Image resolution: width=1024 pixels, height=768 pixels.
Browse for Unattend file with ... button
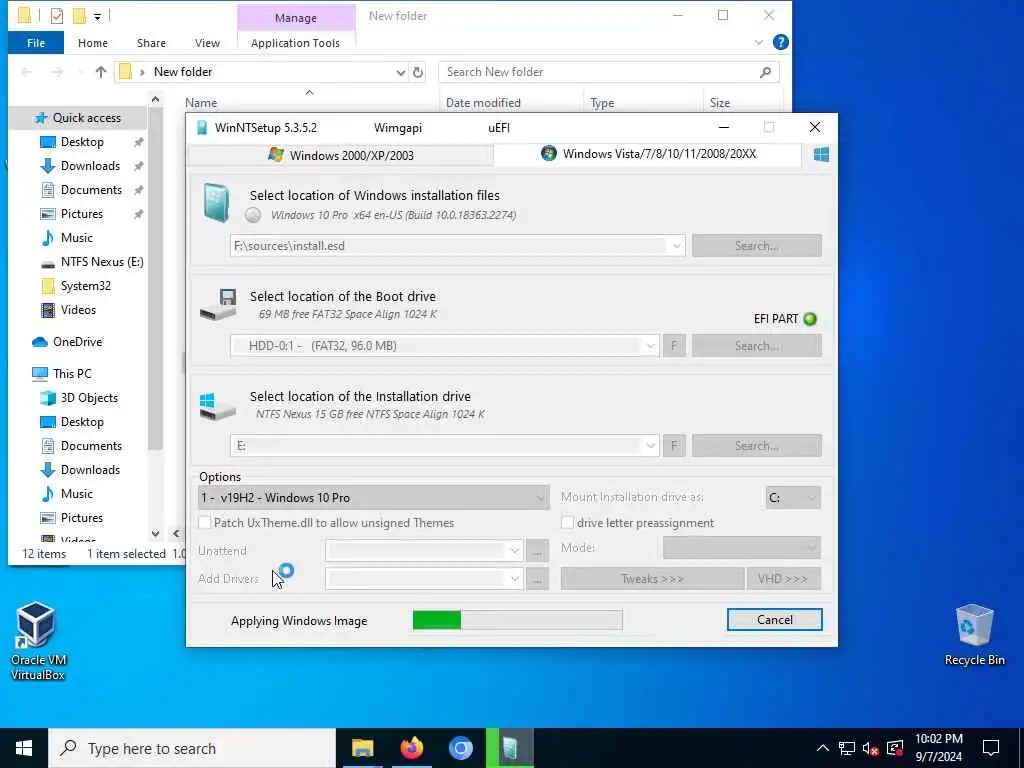point(537,551)
